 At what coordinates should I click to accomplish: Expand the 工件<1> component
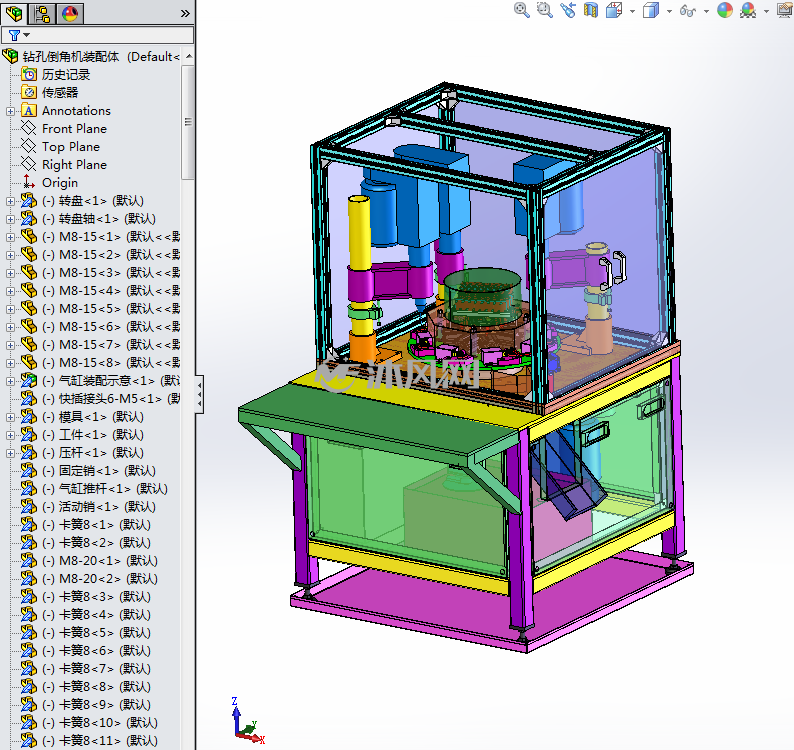point(10,435)
